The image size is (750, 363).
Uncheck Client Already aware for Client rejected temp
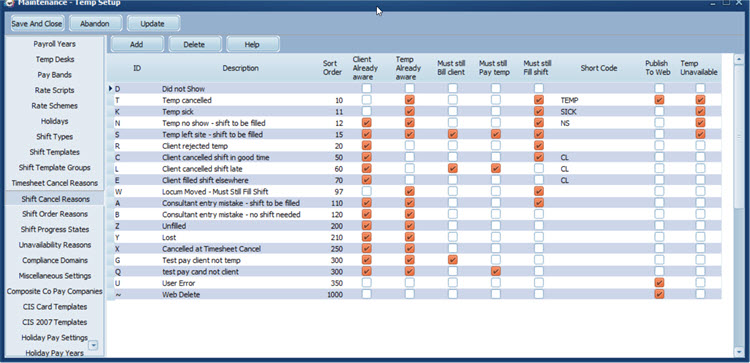pyautogui.click(x=366, y=145)
